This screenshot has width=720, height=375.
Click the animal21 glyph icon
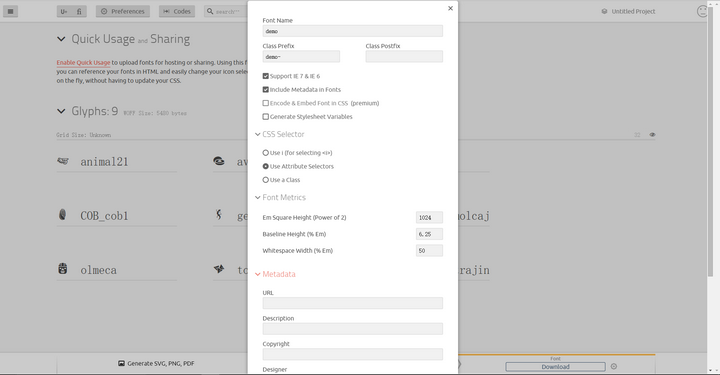point(63,161)
